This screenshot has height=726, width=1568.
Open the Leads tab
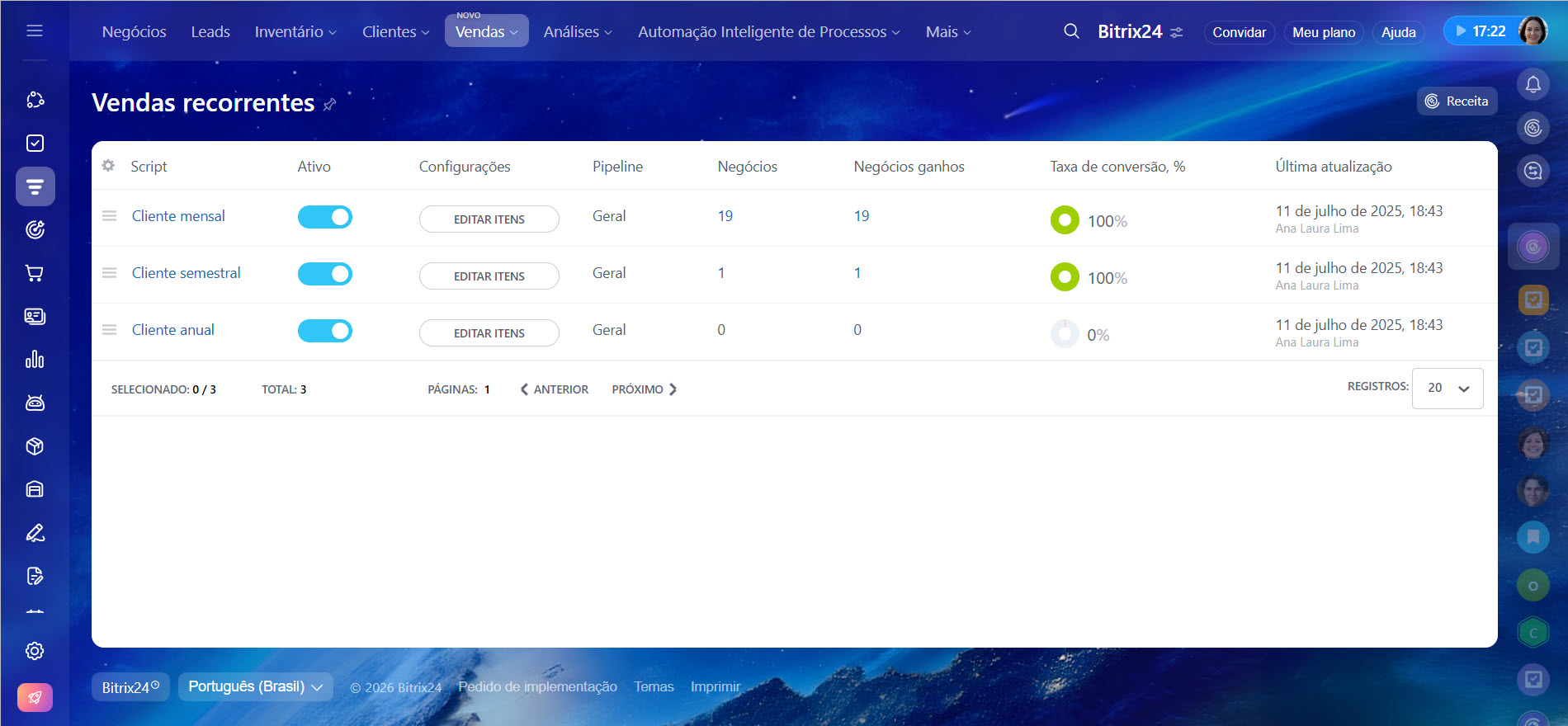point(210,32)
